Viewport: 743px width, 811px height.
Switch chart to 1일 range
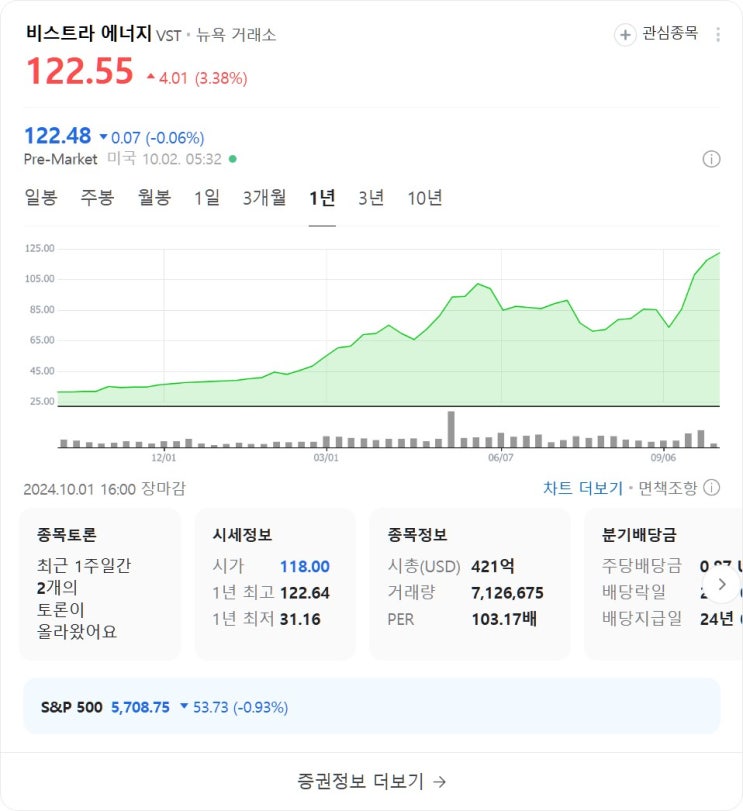207,198
